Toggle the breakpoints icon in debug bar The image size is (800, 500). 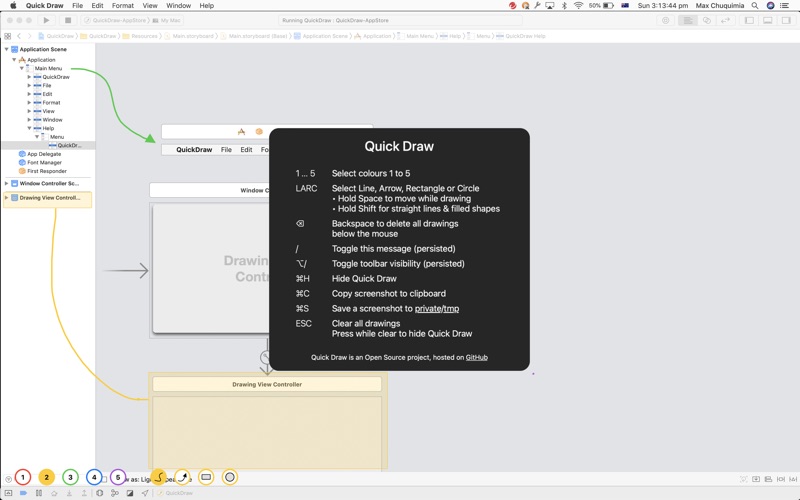pos(23,493)
